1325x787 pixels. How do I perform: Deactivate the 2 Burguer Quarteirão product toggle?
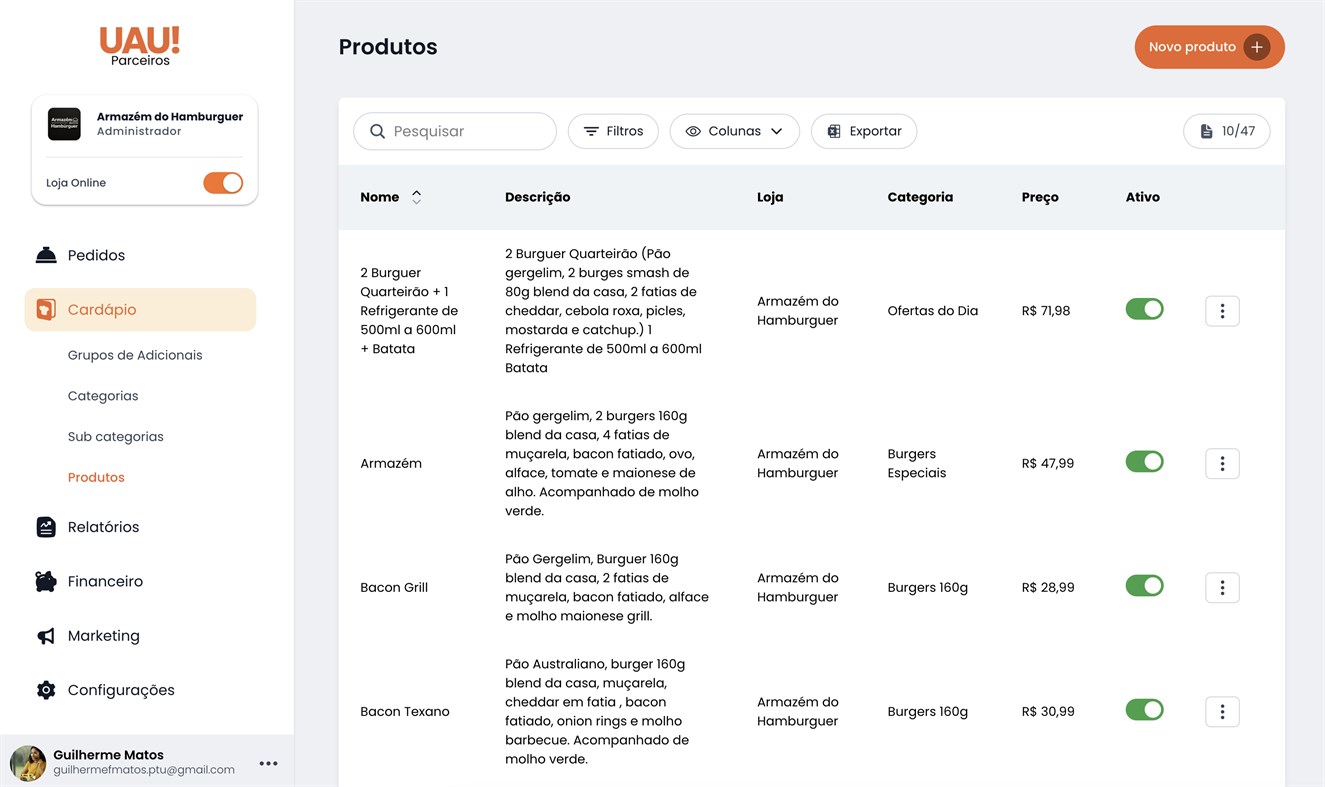click(1145, 309)
